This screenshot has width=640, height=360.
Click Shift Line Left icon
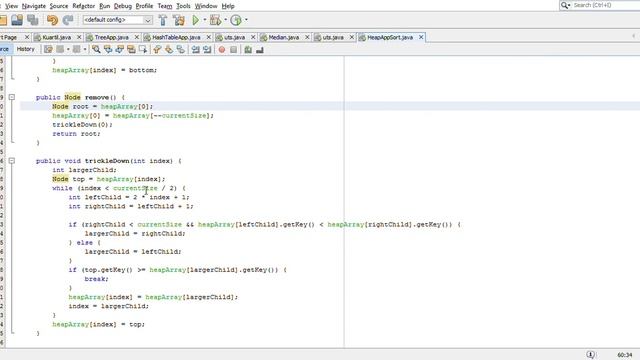tap(196, 49)
